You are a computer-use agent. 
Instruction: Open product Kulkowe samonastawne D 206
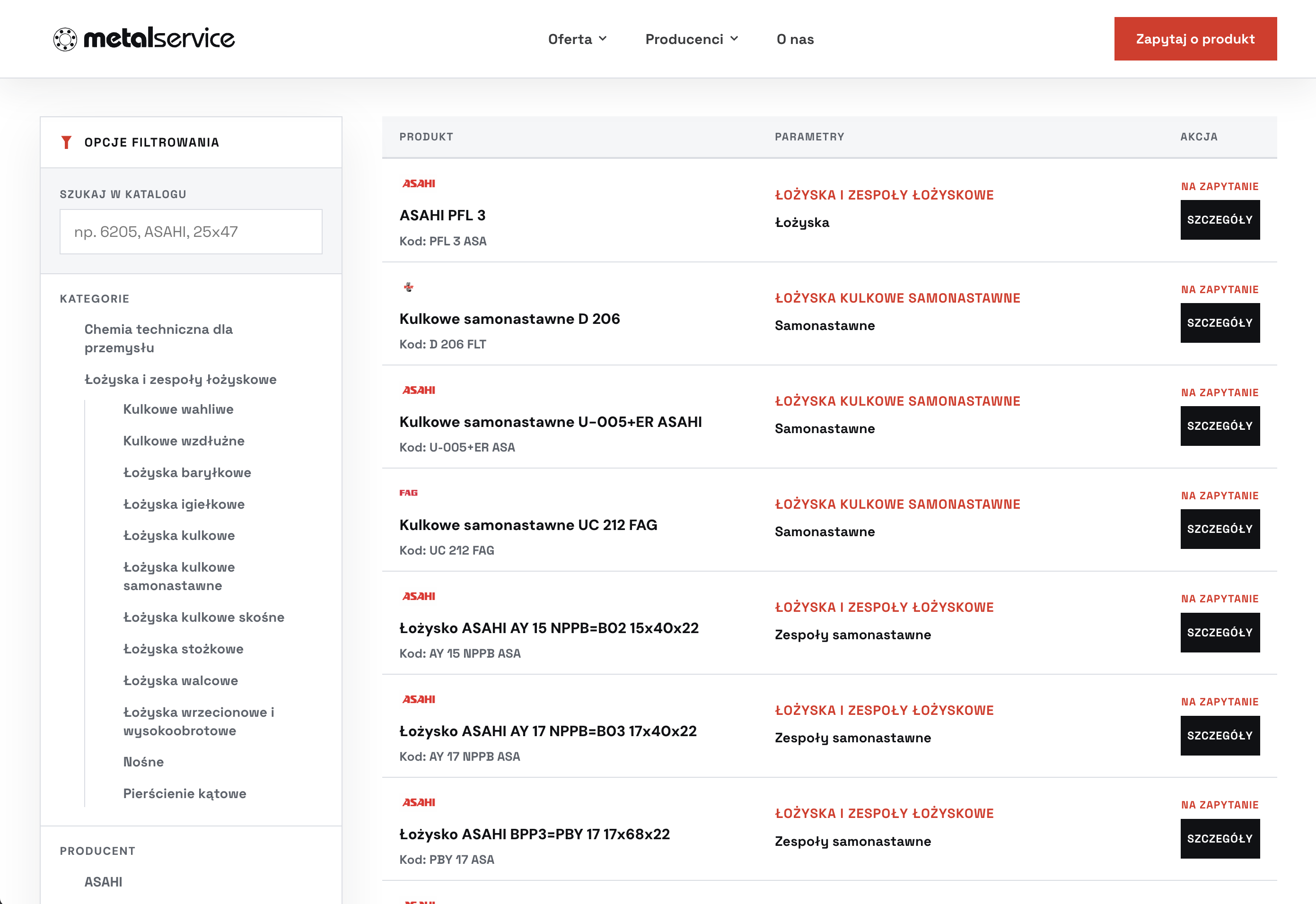point(509,319)
